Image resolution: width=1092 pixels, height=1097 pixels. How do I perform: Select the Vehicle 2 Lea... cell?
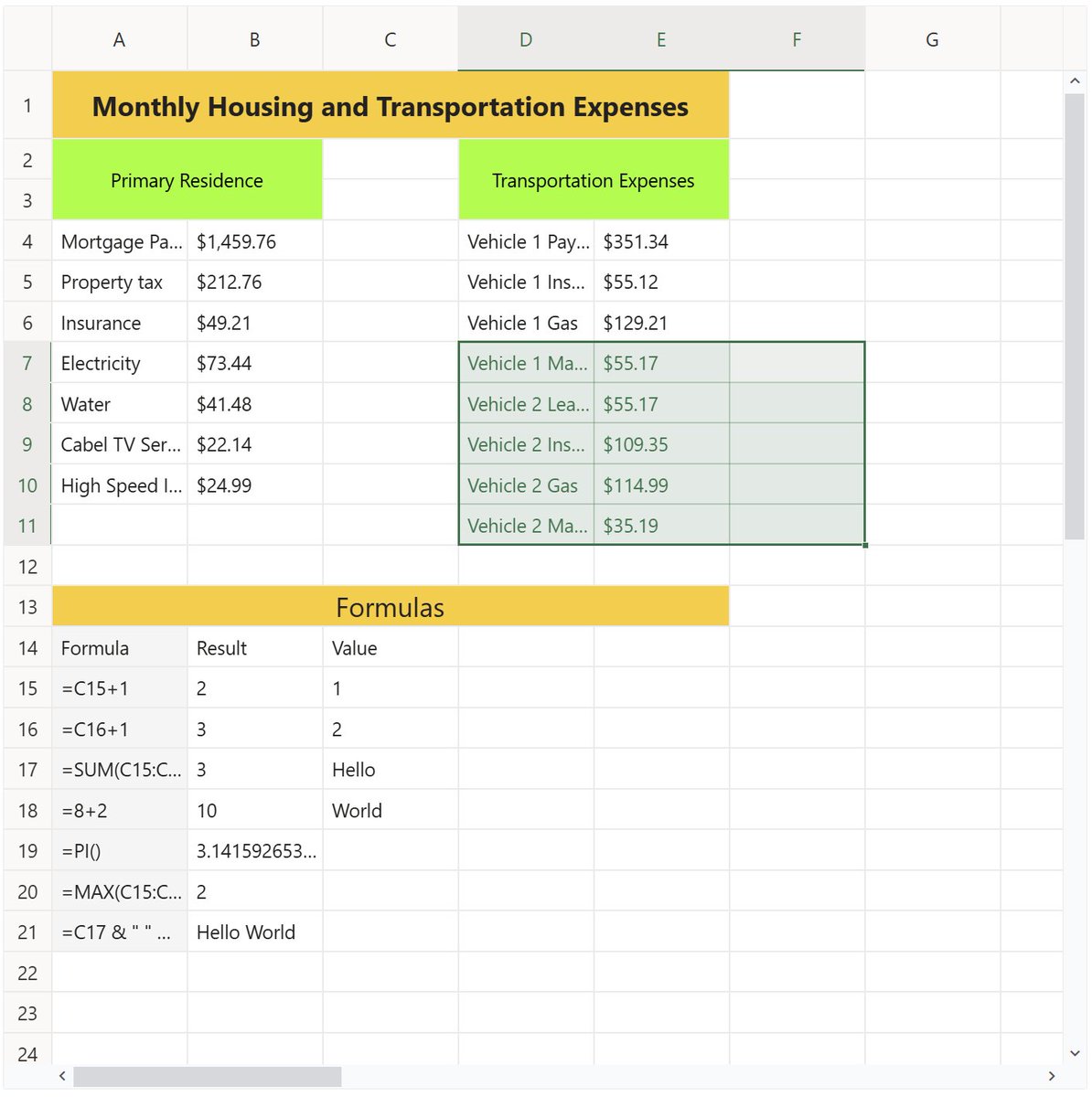click(526, 404)
